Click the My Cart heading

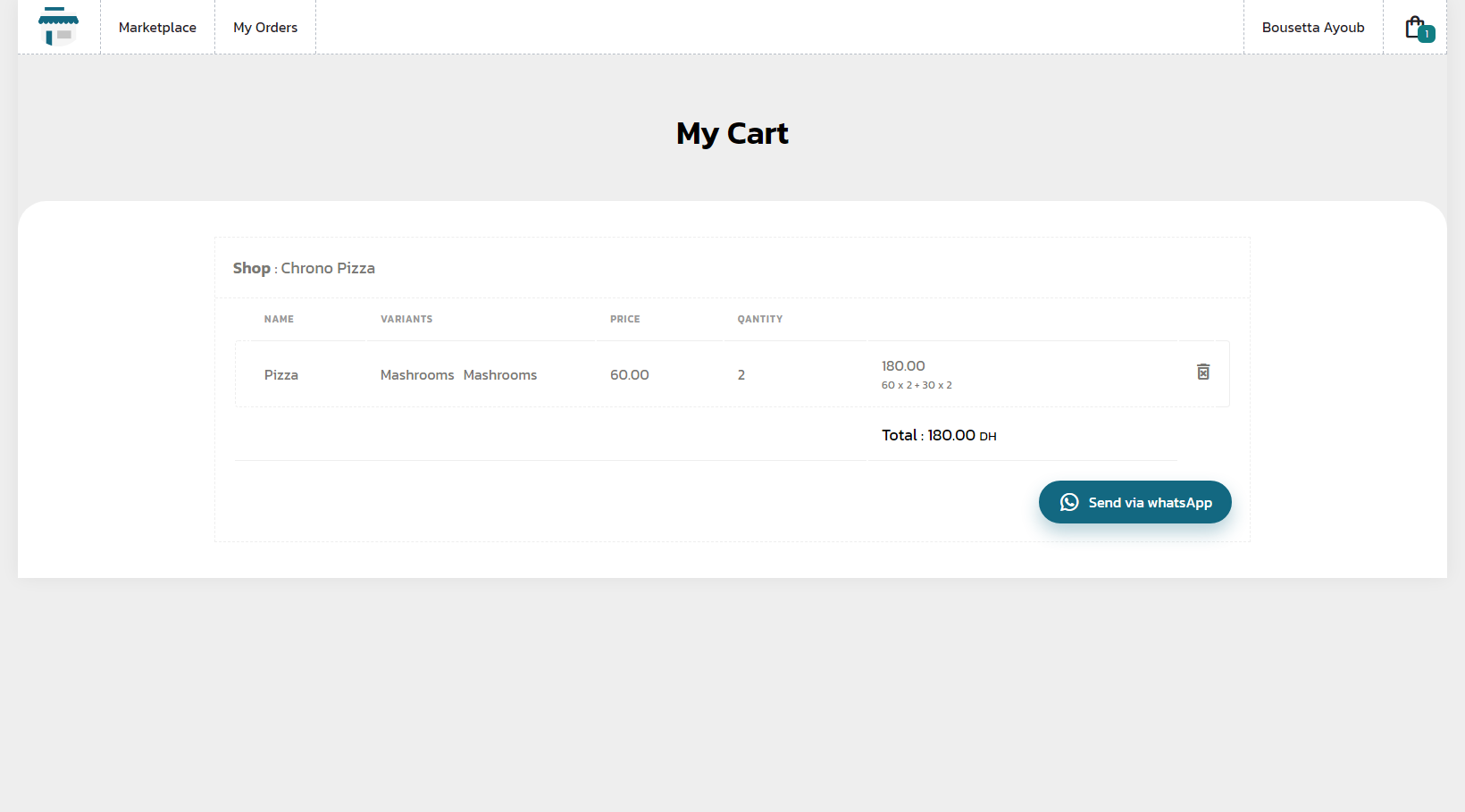732,133
